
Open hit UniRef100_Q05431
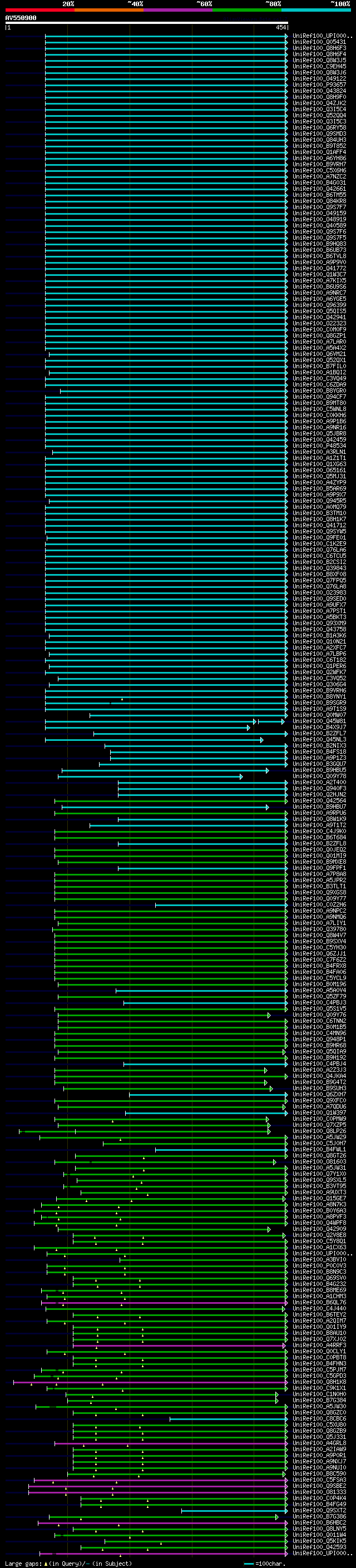click(x=319, y=42)
